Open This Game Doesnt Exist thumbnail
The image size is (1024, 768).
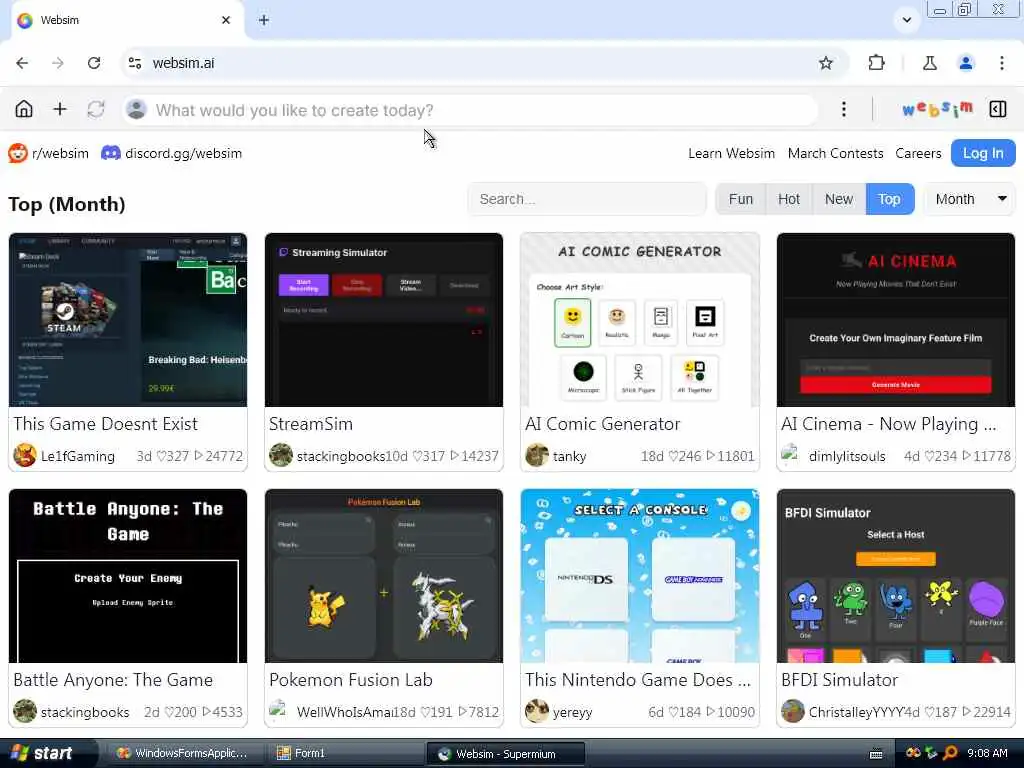[x=128, y=319]
